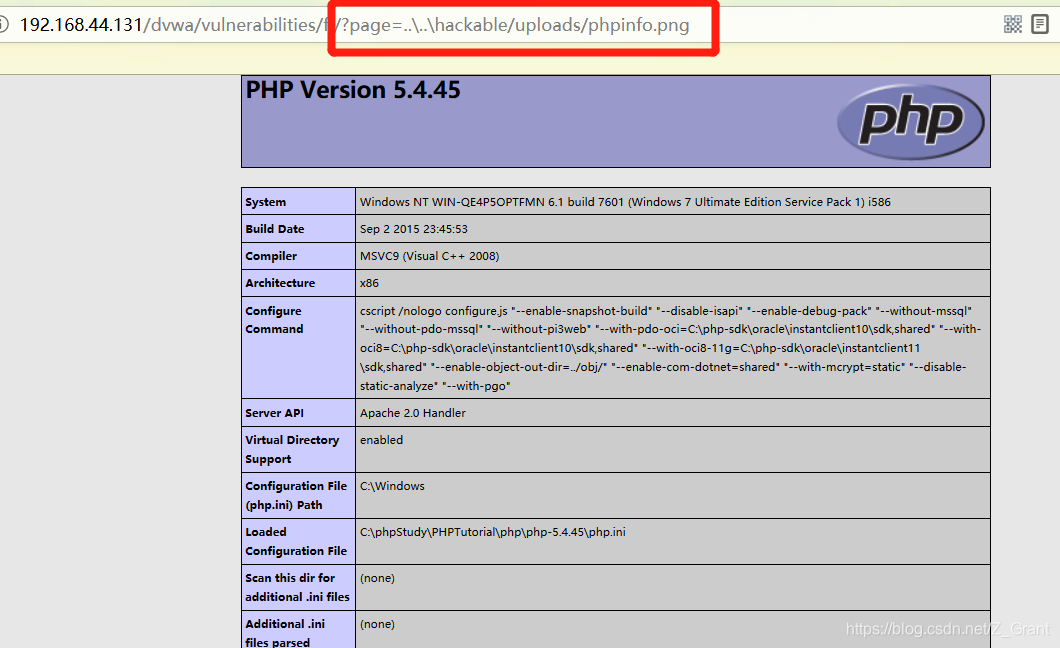
Task: Select 'Configuration File (php.ini) Path' label
Action: (x=299, y=495)
